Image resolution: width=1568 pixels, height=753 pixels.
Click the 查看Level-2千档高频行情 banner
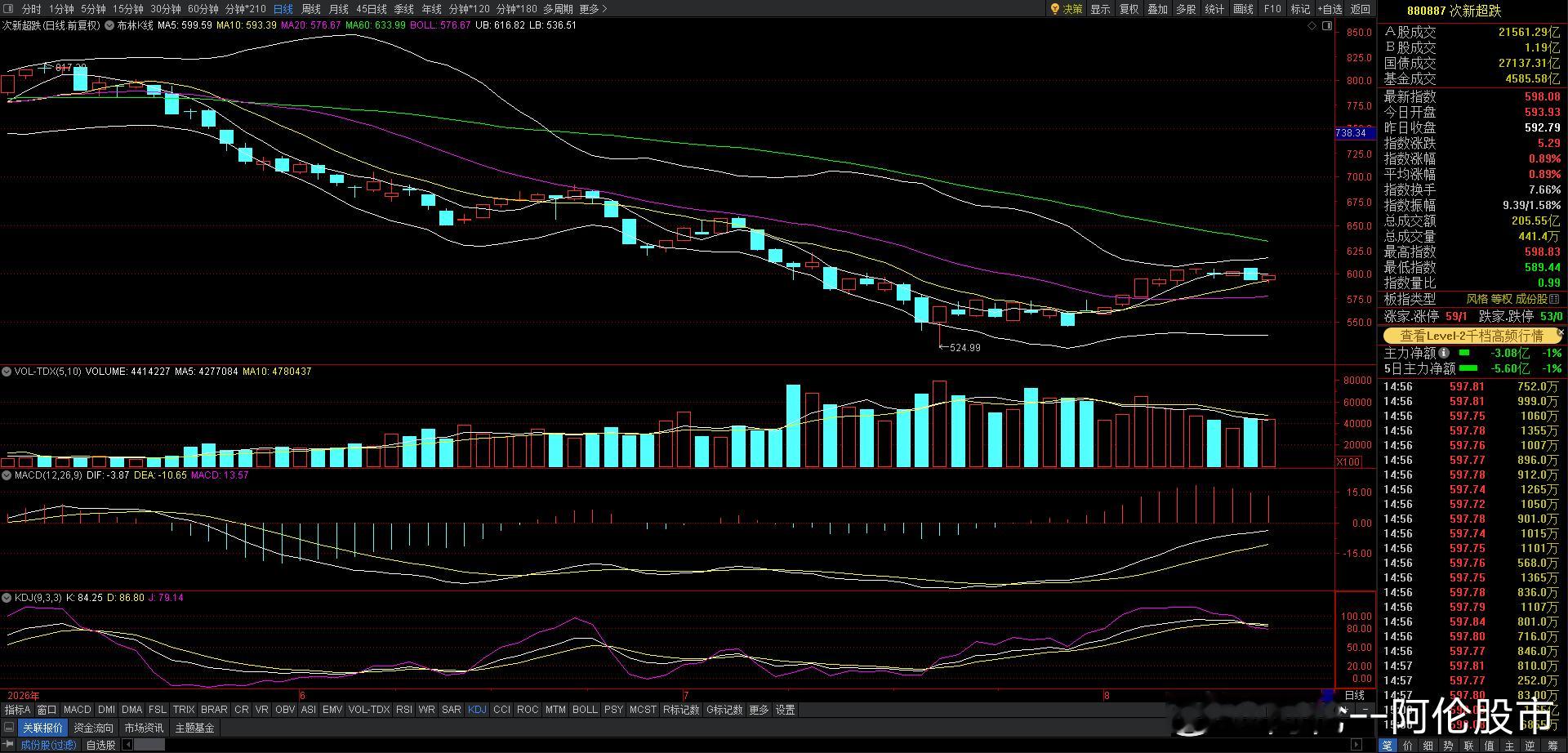coord(1471,336)
